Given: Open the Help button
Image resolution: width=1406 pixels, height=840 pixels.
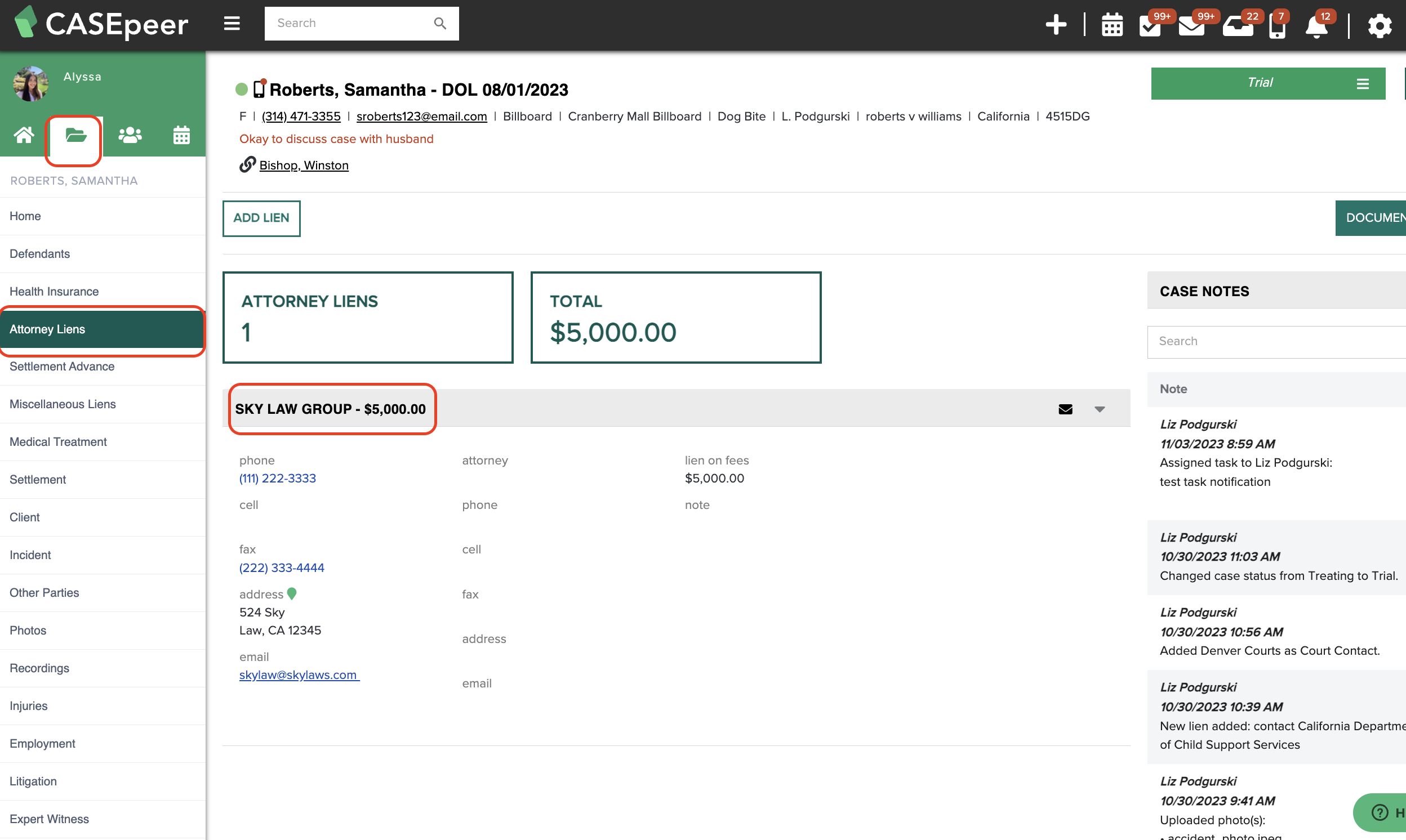Looking at the screenshot, I should click(x=1380, y=813).
